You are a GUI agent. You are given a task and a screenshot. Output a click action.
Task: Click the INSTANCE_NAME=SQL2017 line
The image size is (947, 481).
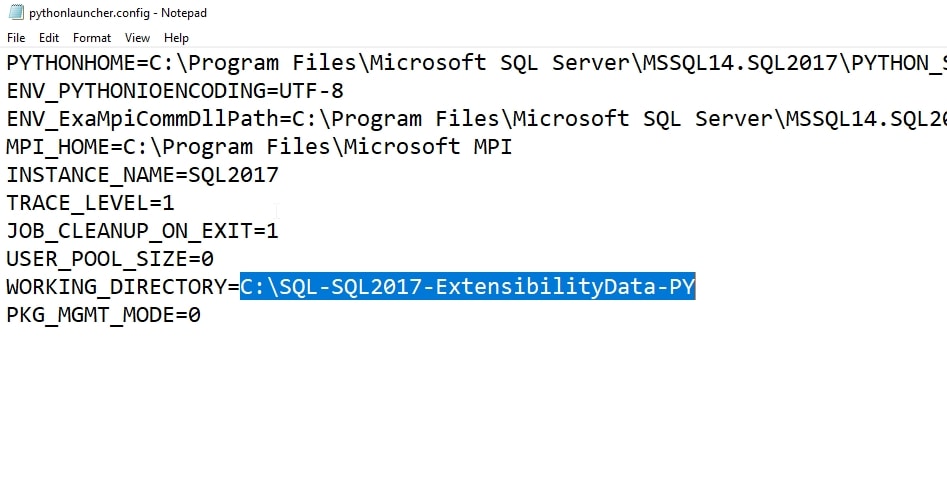(142, 175)
